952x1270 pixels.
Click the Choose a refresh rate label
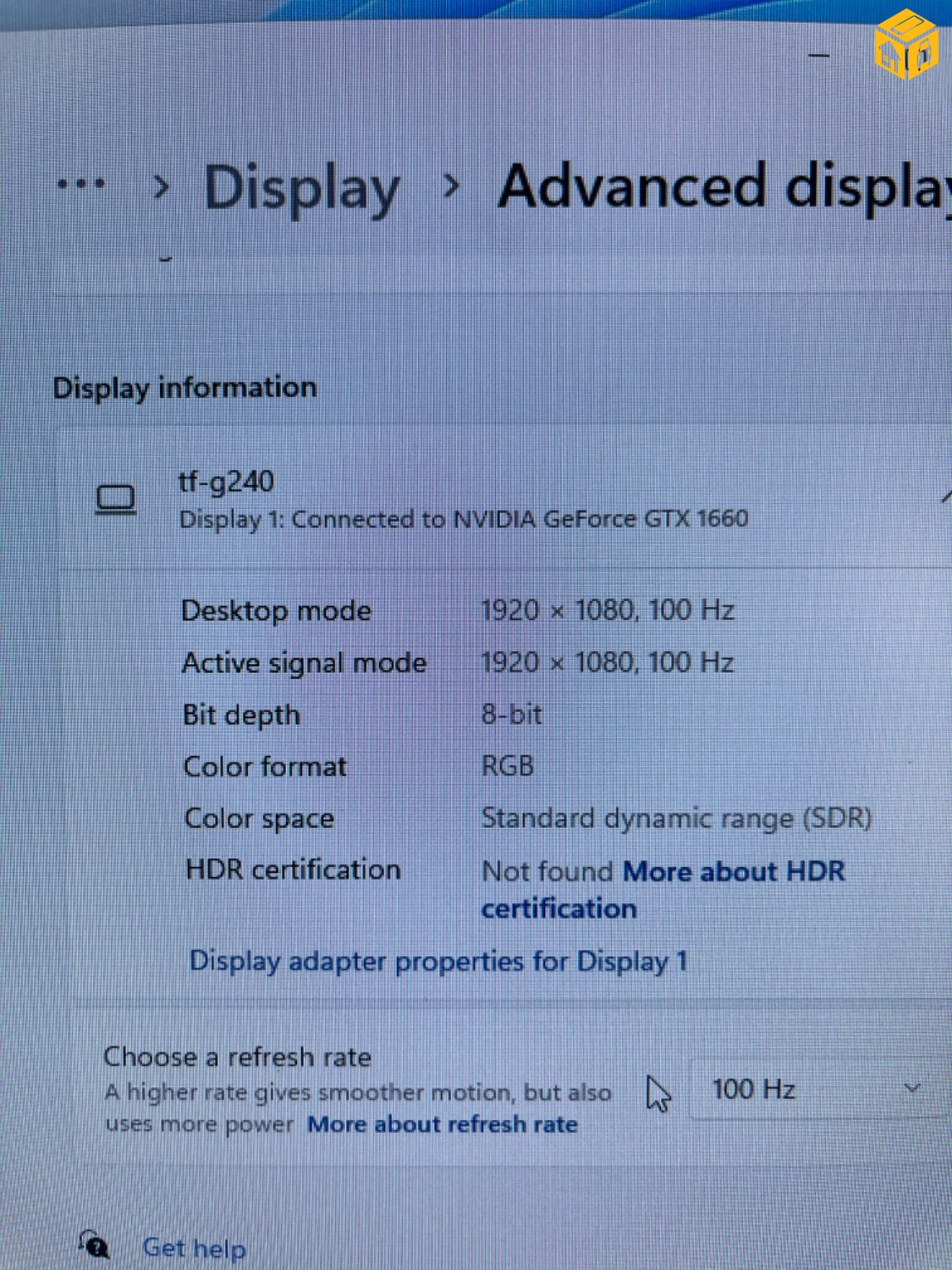[237, 1057]
